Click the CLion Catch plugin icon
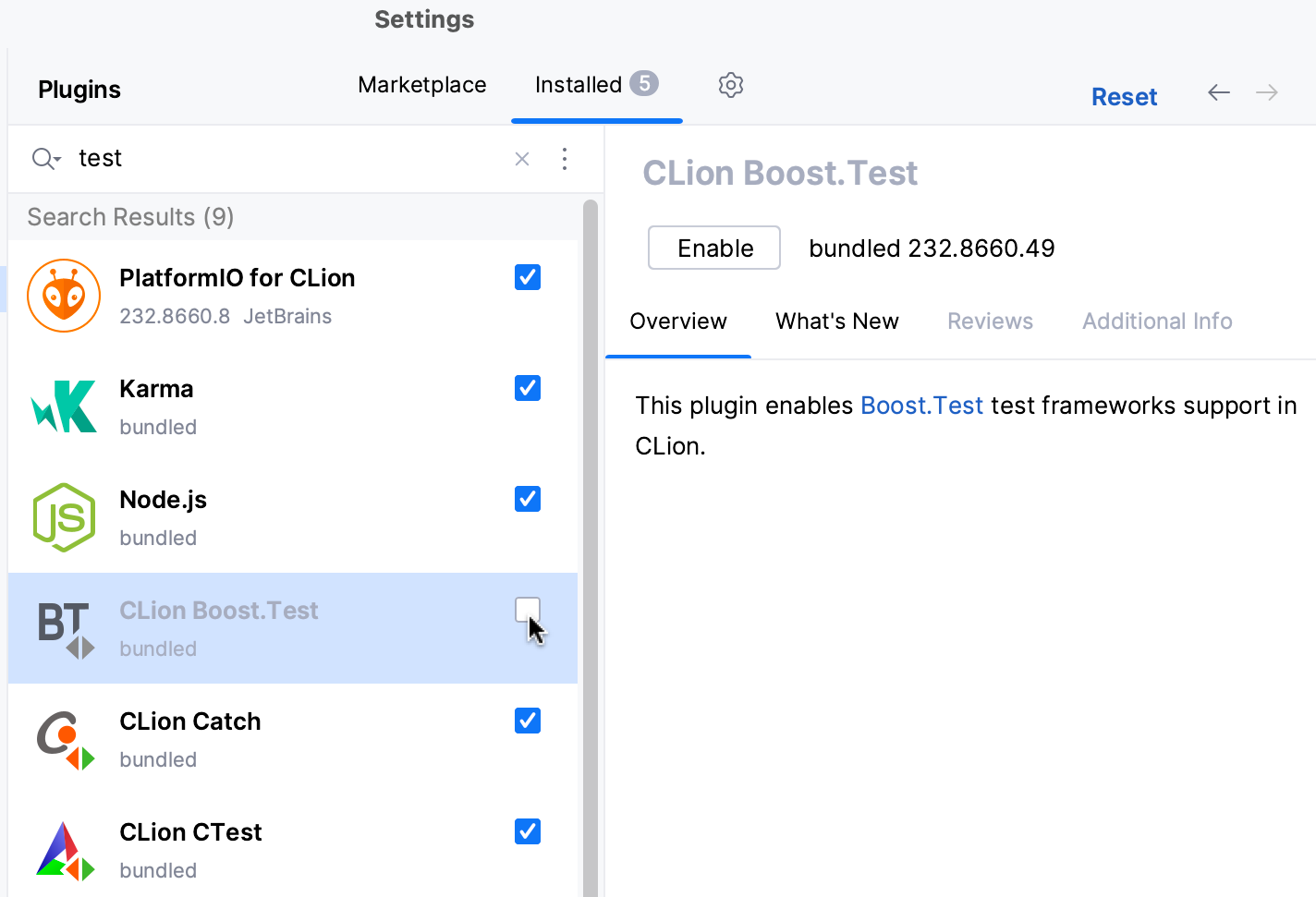 coord(65,740)
